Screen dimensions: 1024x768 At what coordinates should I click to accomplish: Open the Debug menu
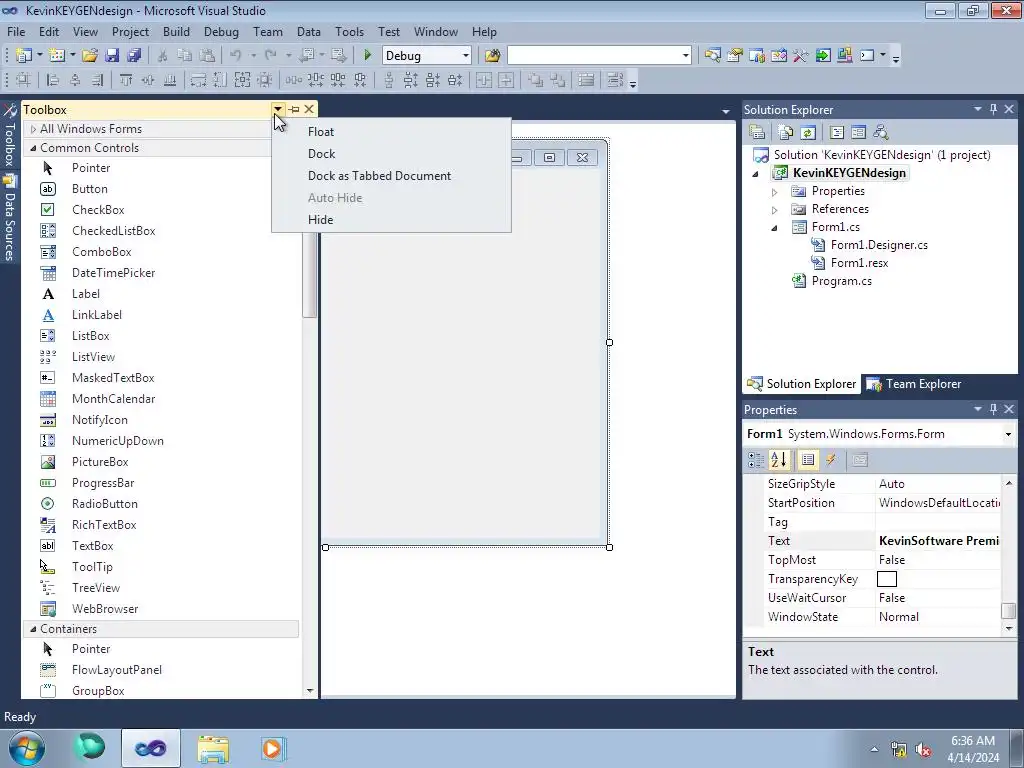221,31
